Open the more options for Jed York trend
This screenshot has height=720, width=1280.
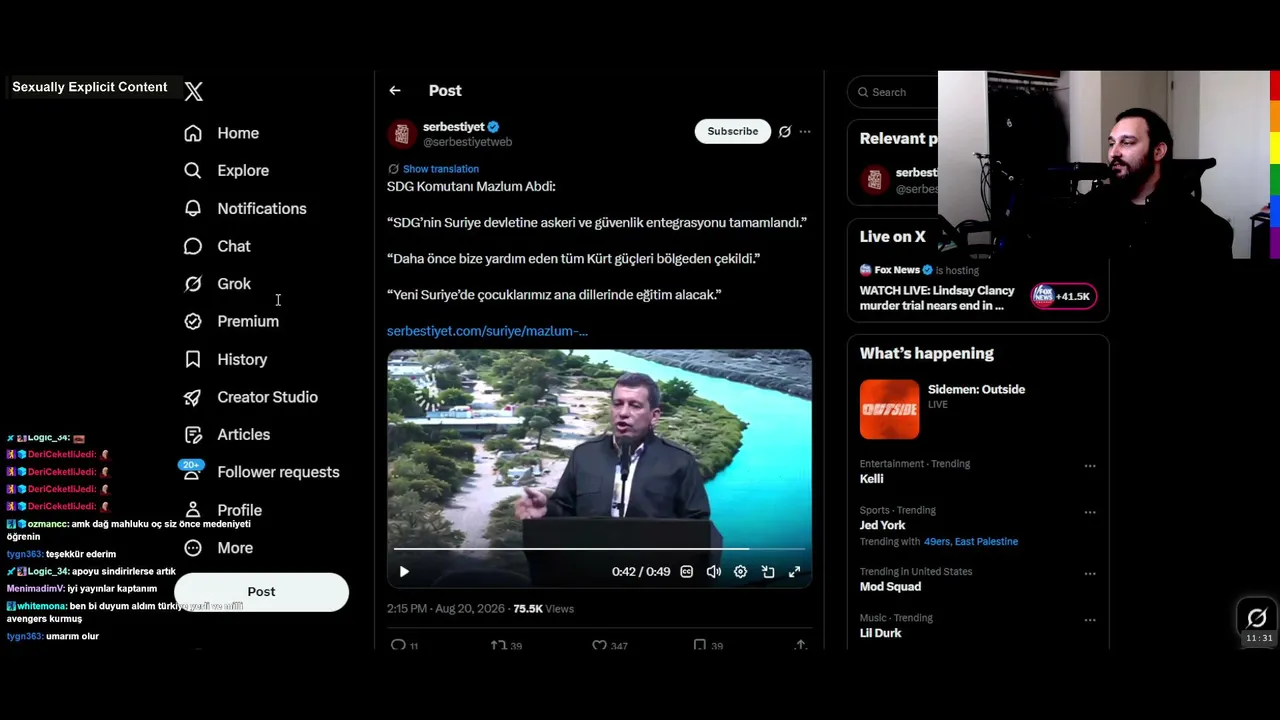tap(1090, 512)
